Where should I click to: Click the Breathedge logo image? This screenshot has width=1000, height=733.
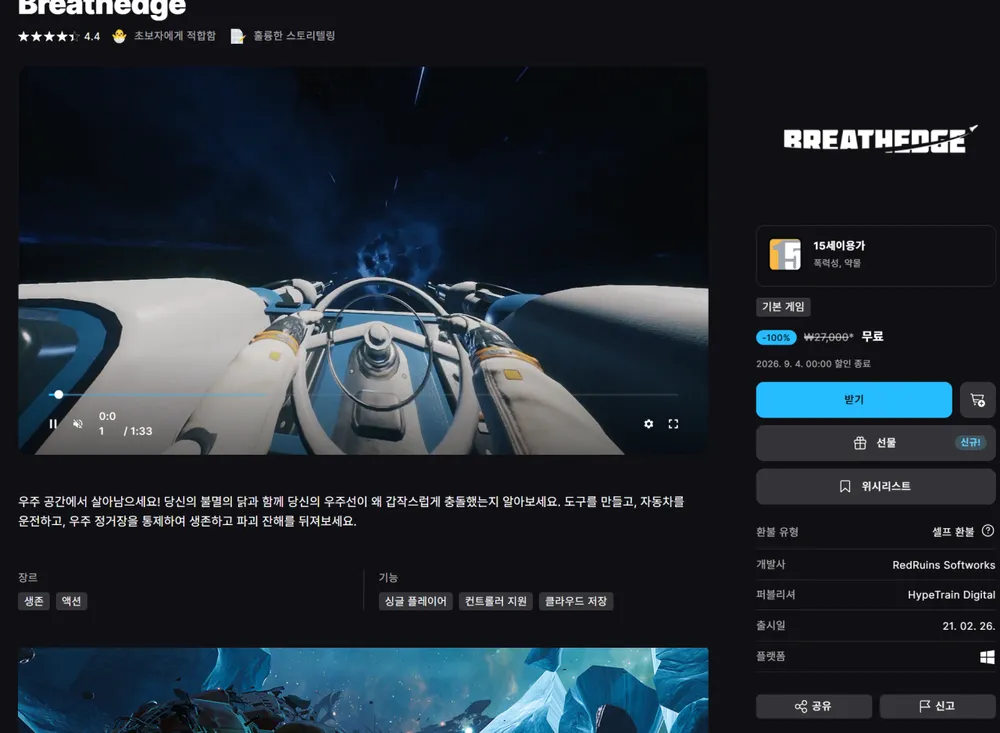click(880, 140)
